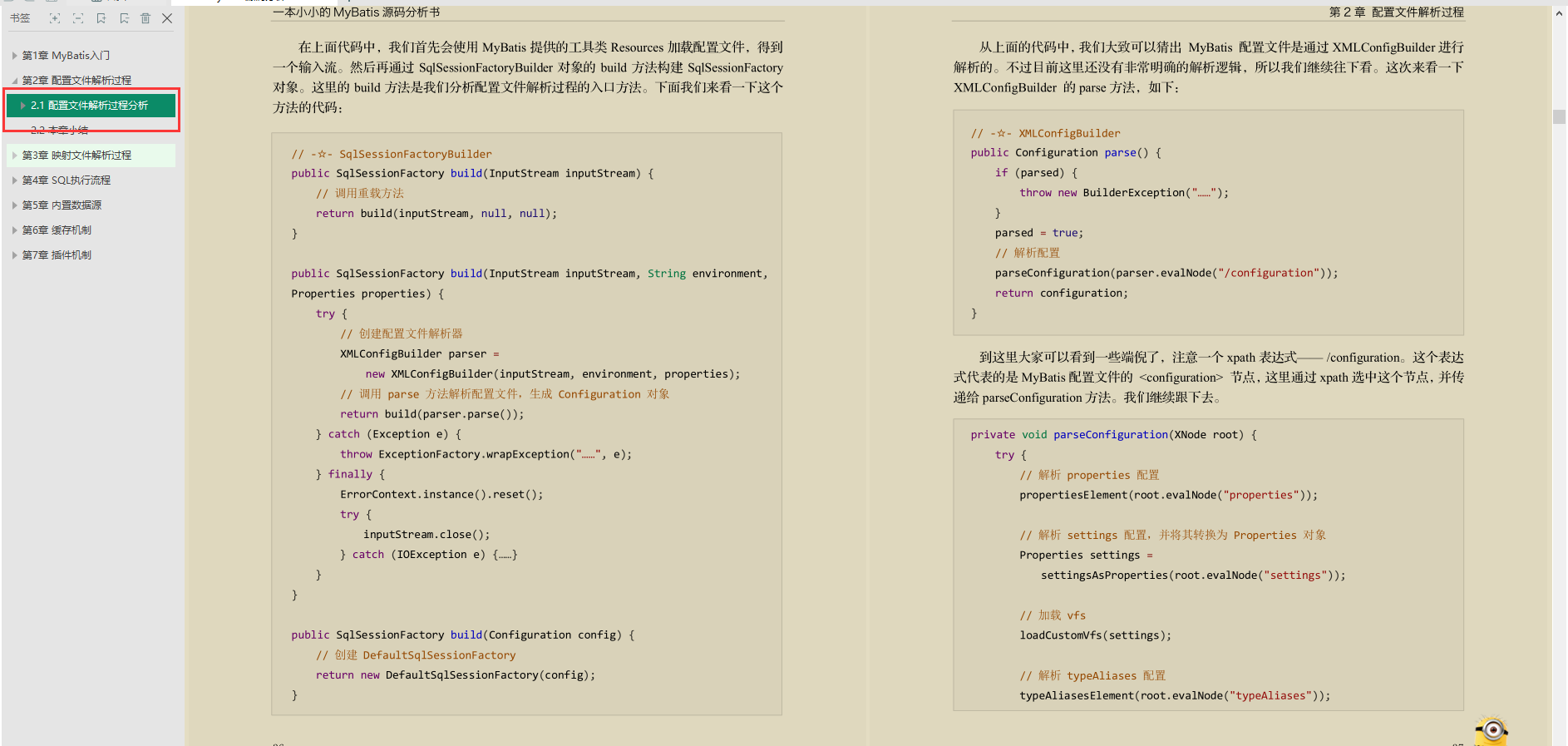Expand 第7章 插件机制 arrow
The width and height of the screenshot is (1568, 746).
[x=15, y=255]
